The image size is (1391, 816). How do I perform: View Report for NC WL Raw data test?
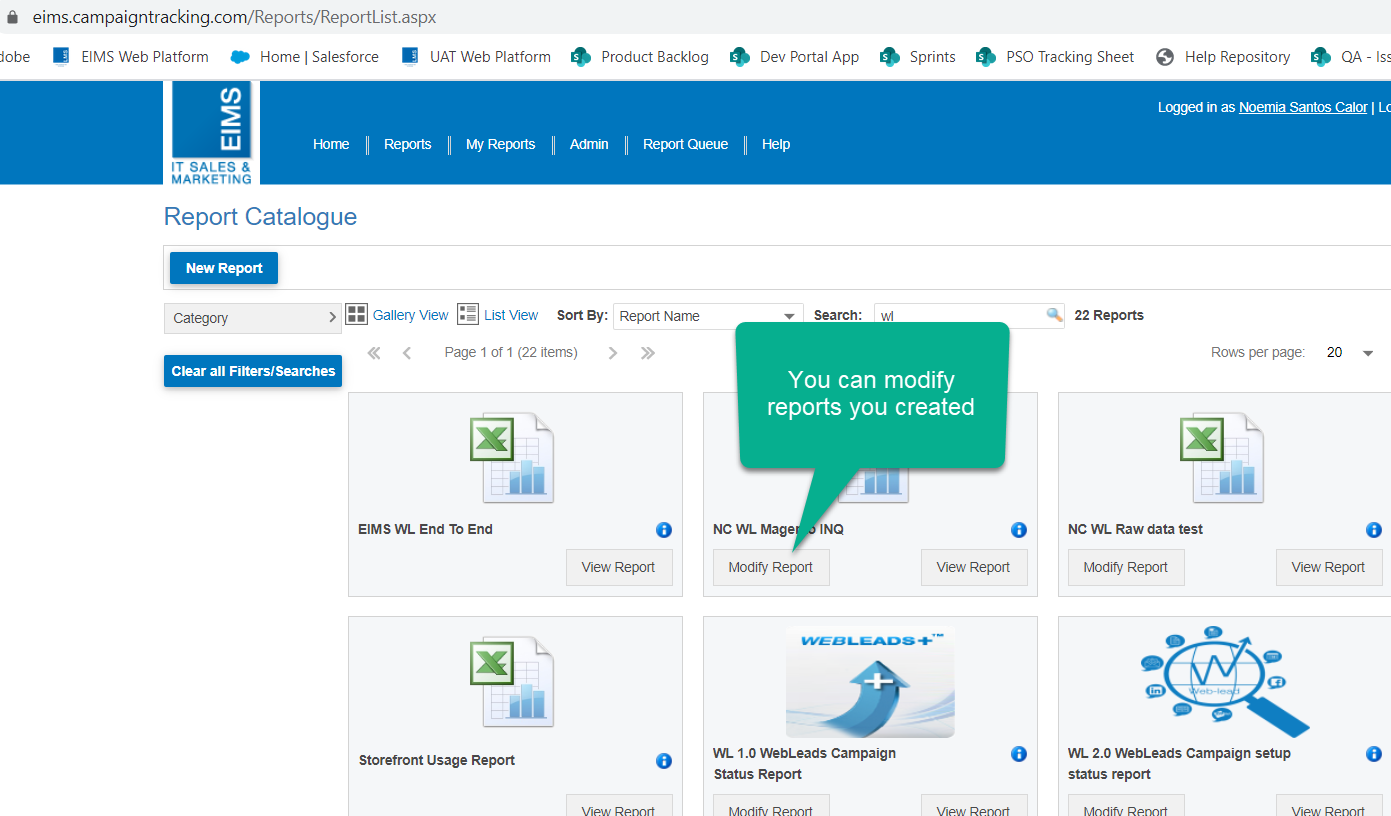(1329, 567)
